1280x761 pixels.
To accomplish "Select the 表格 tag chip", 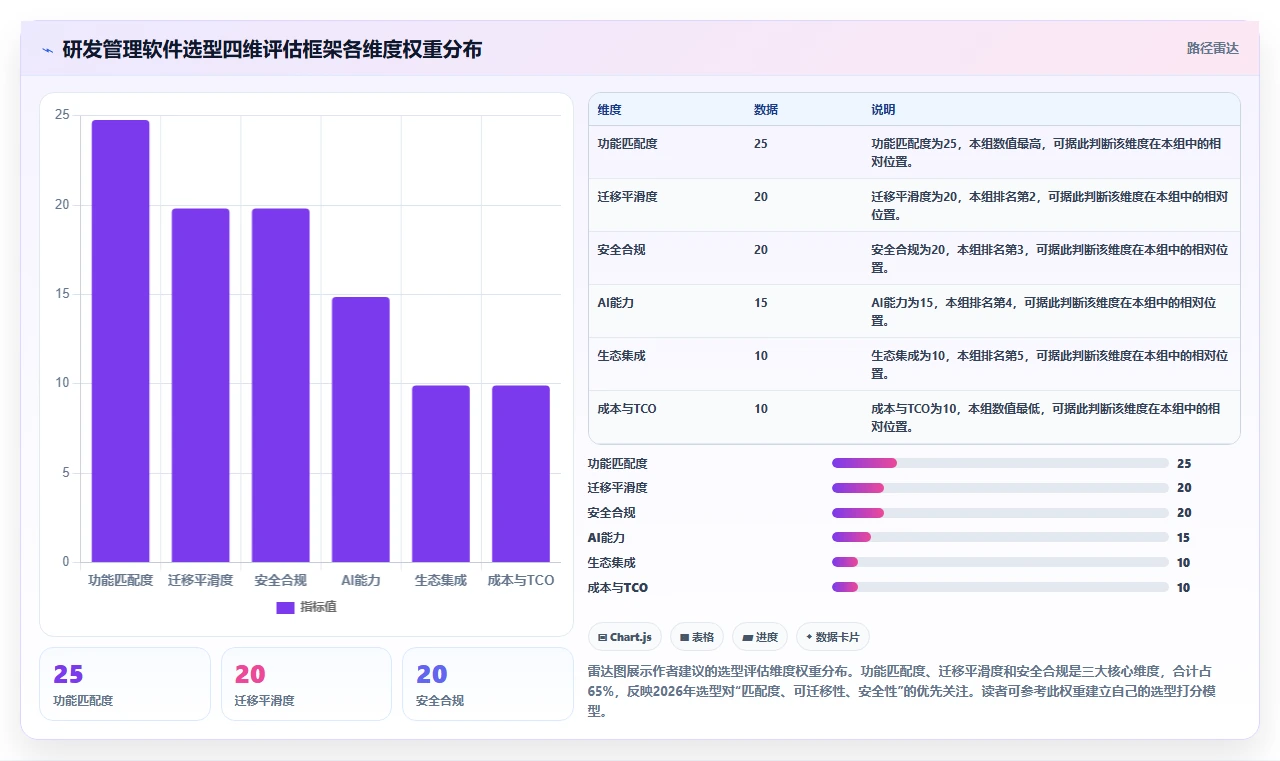I will tap(697, 637).
